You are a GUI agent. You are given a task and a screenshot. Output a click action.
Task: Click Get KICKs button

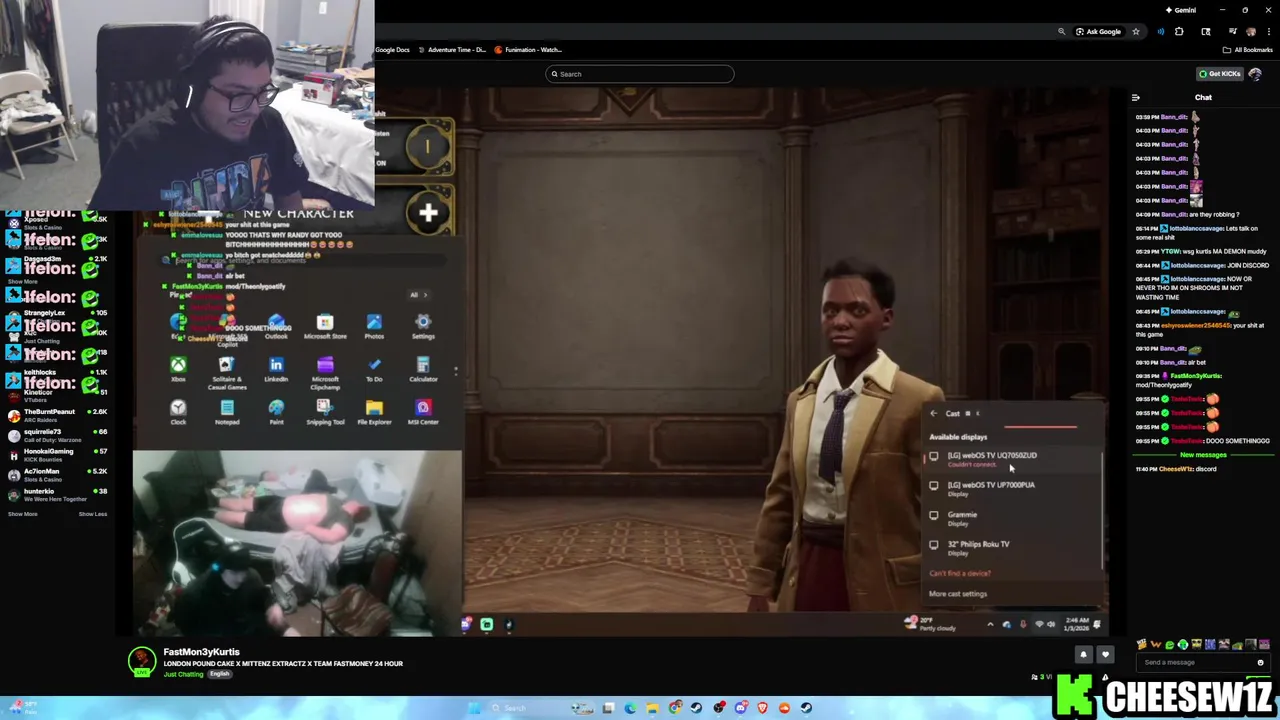1220,74
